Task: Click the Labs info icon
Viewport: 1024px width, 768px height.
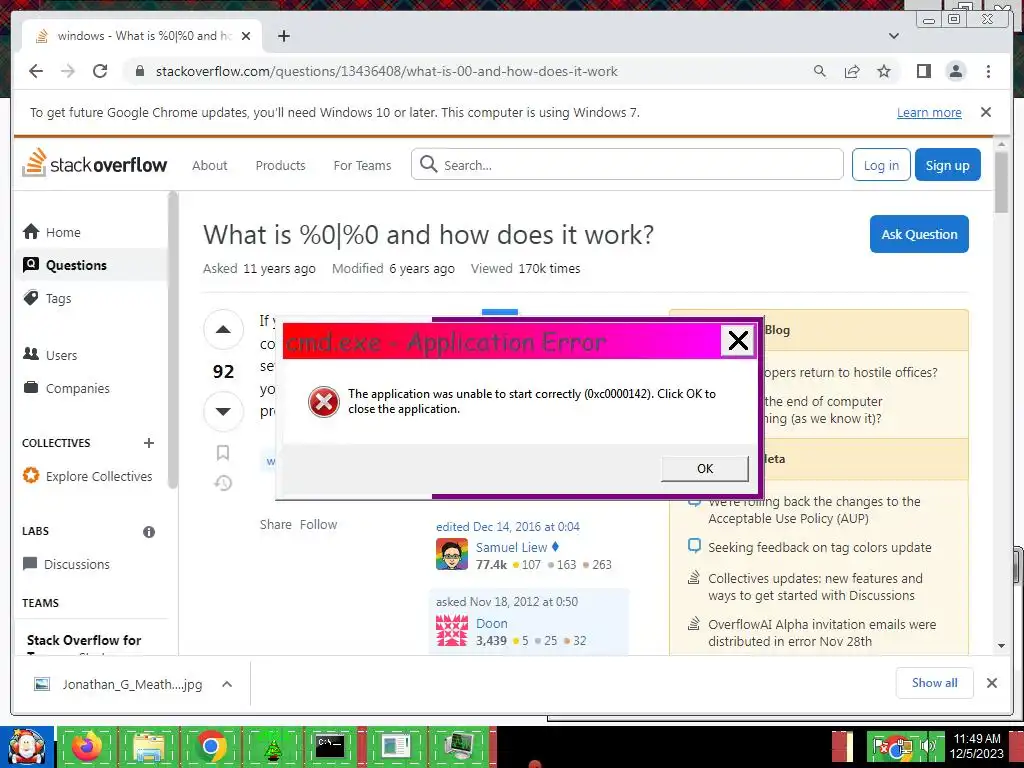Action: coord(149,532)
